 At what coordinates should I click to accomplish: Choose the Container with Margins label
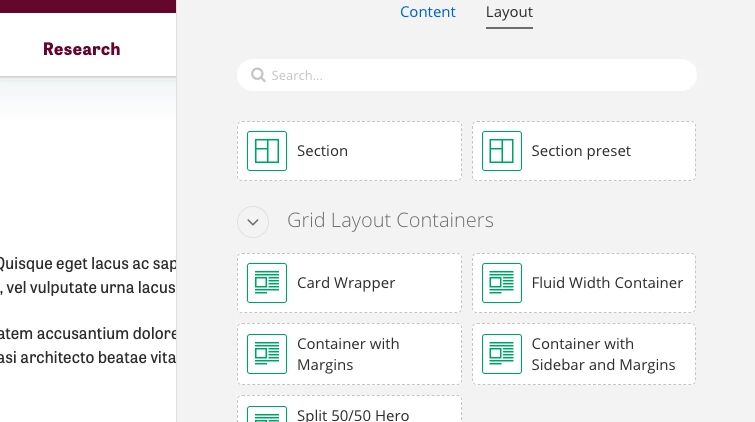[348, 354]
